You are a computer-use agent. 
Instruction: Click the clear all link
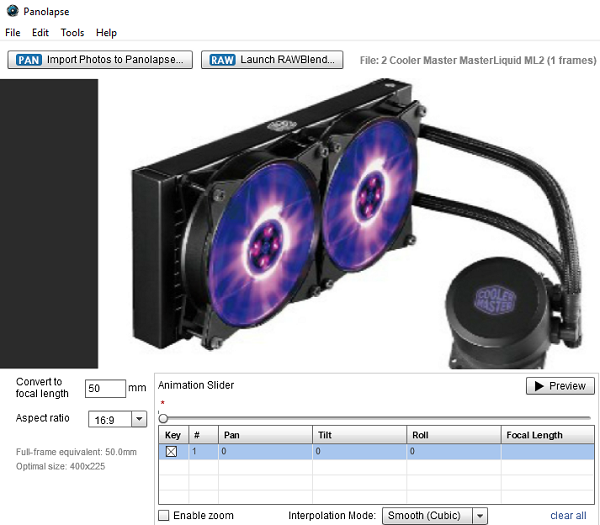tap(568, 515)
